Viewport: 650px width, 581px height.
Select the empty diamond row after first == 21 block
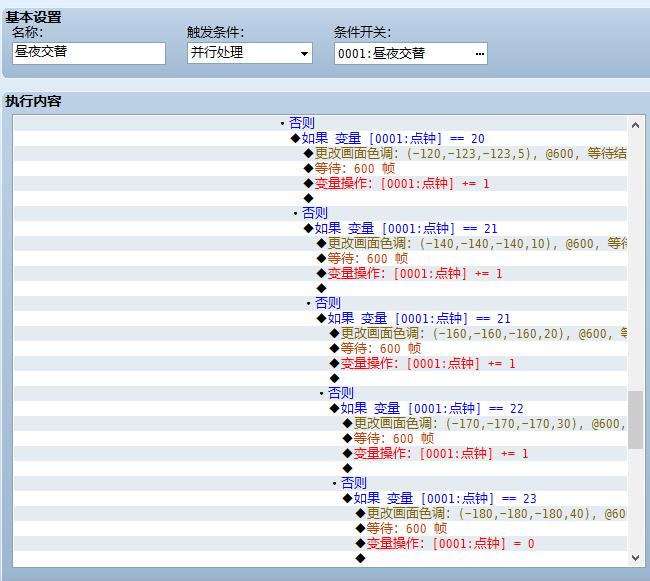(x=320, y=288)
